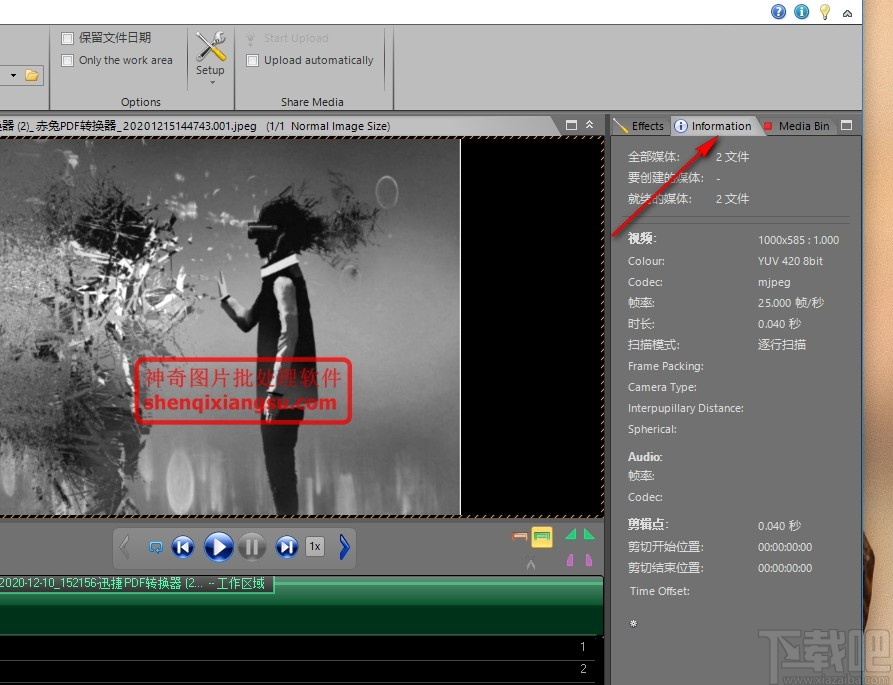The image size is (893, 685).
Task: Select the highlighted green timeline mode icon
Action: pyautogui.click(x=542, y=537)
